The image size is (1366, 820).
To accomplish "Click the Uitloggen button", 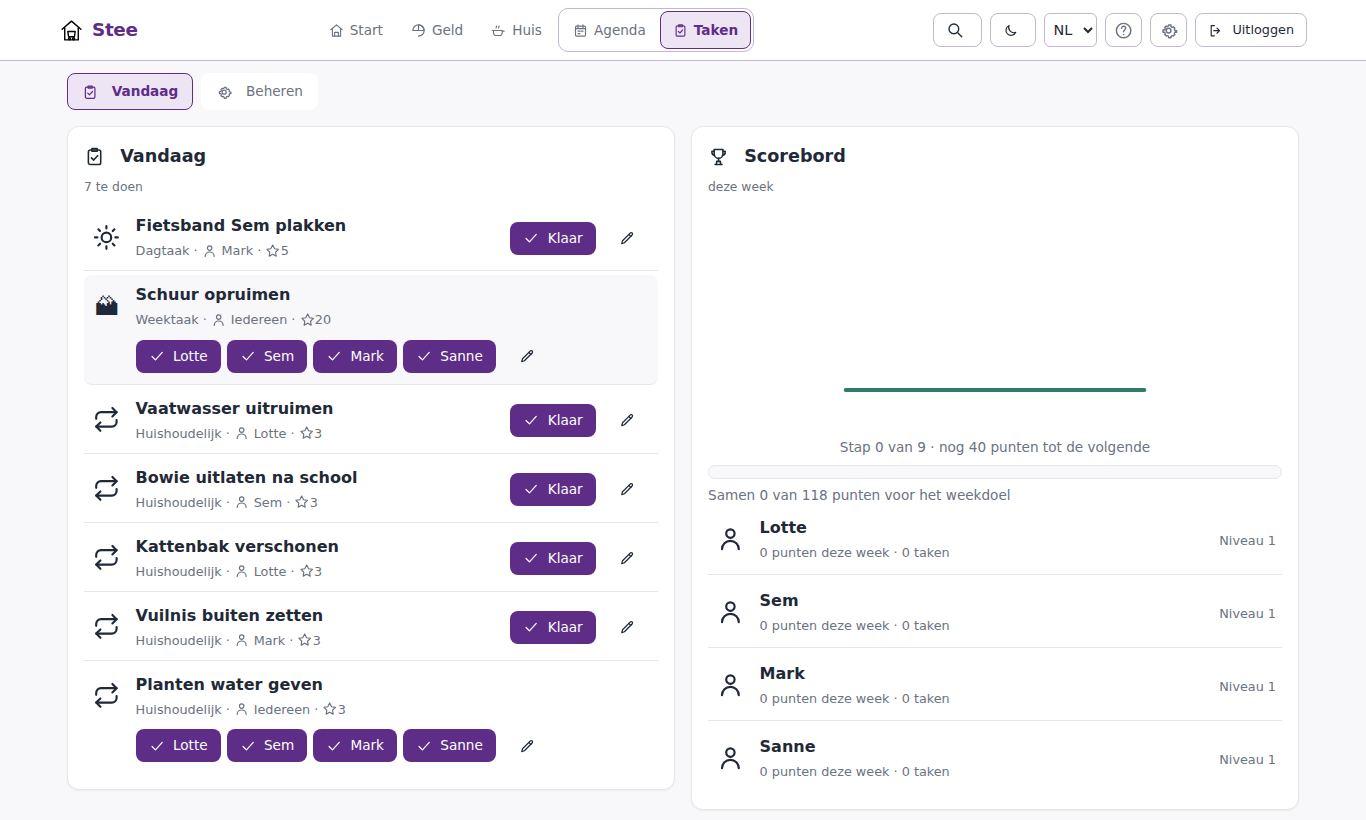I will click(1251, 30).
